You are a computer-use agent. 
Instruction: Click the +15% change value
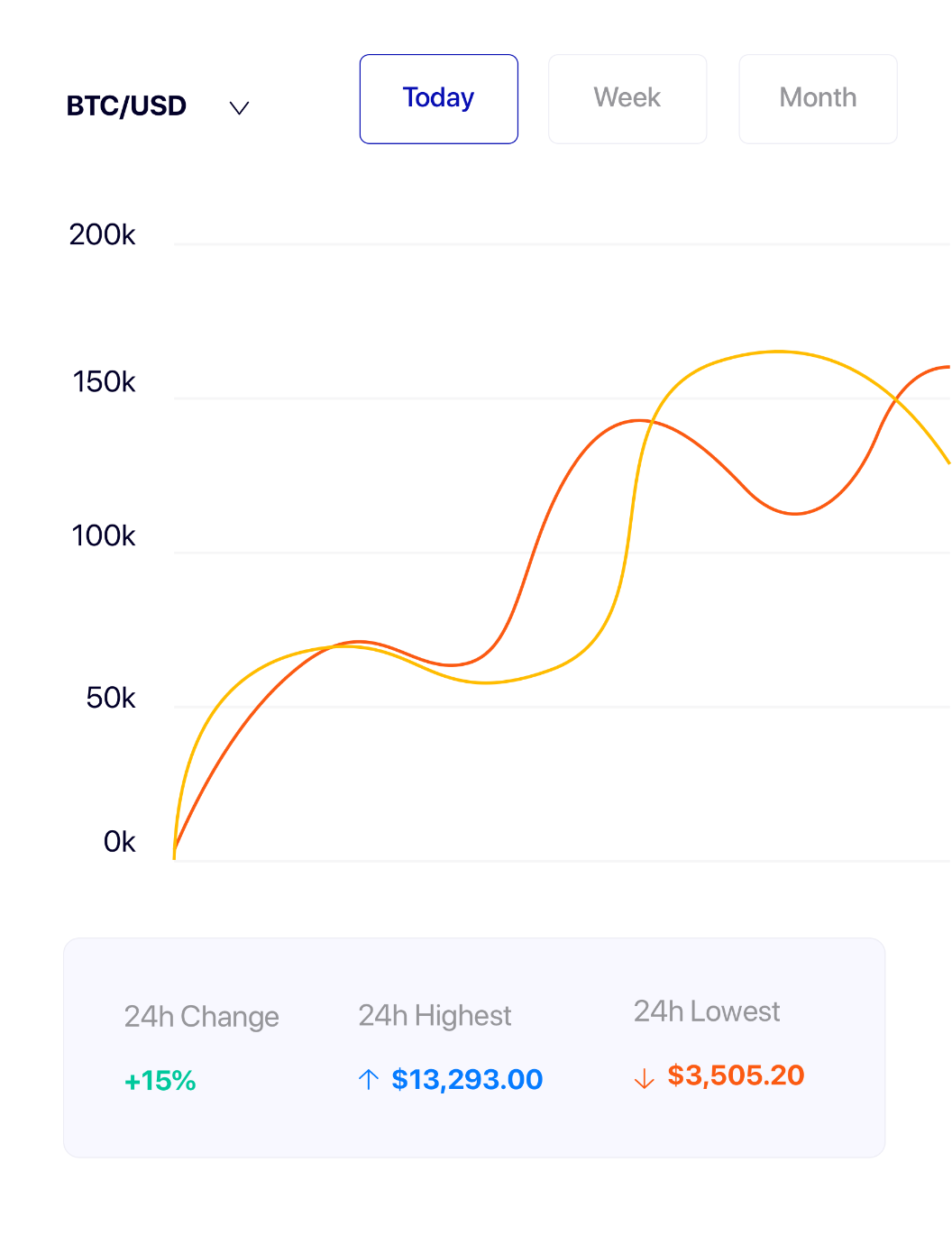[x=160, y=1081]
